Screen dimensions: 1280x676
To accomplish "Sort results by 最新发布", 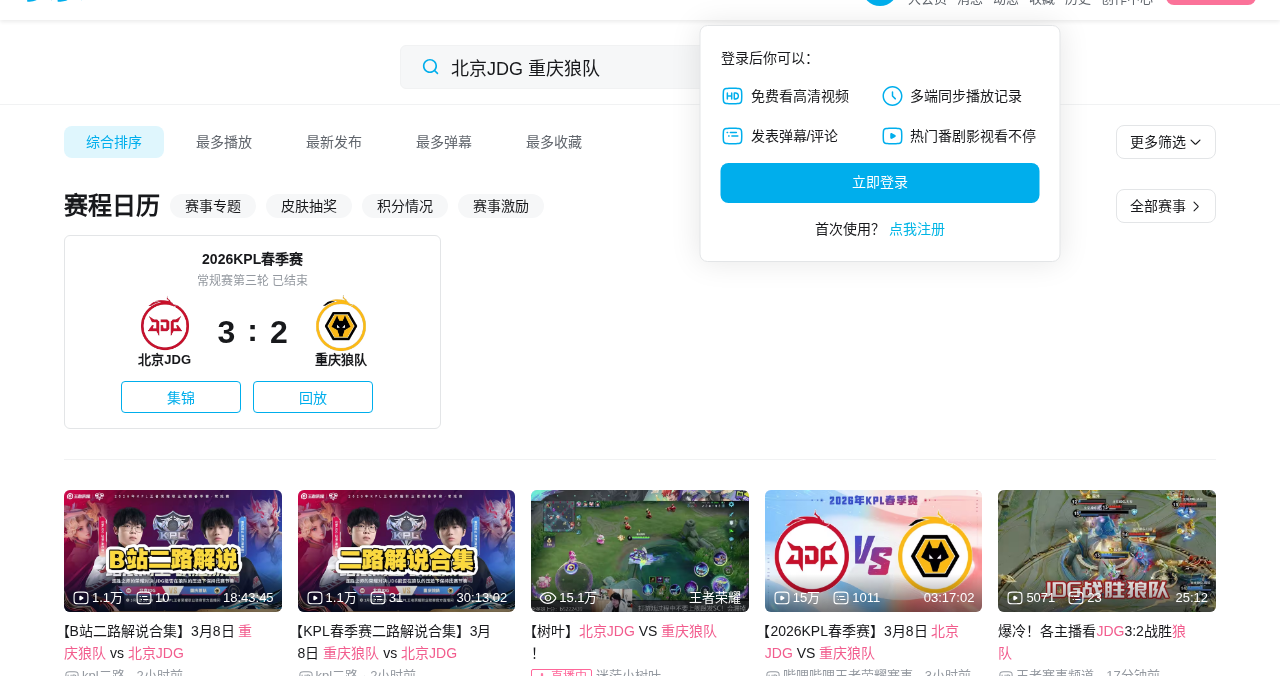I will pos(334,142).
